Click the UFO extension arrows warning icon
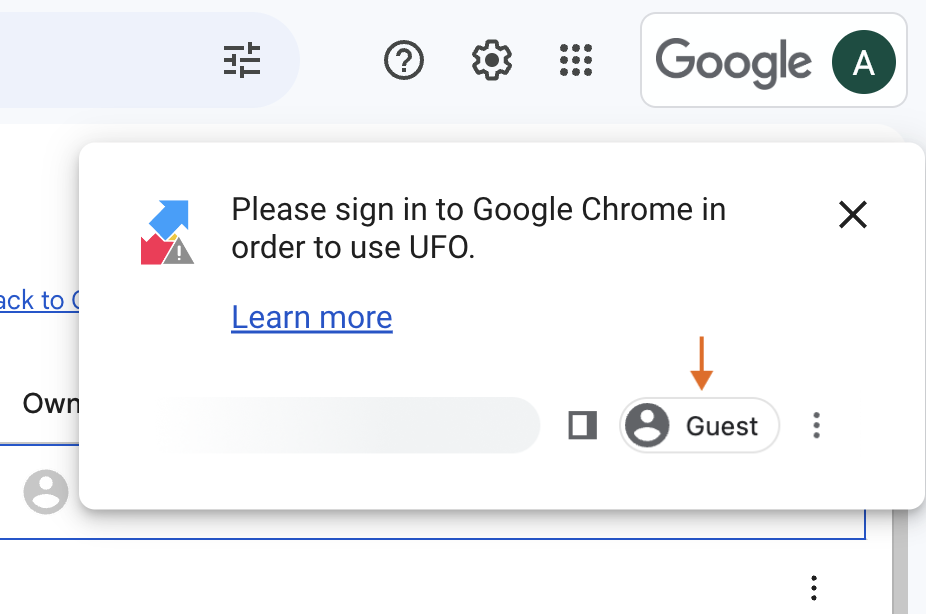 point(168,233)
